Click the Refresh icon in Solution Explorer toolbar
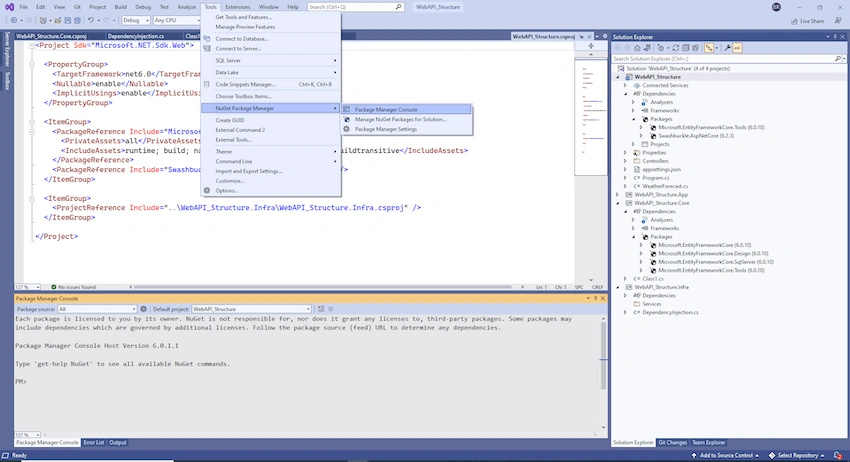Screen dimensions: 850x462 pos(675,48)
